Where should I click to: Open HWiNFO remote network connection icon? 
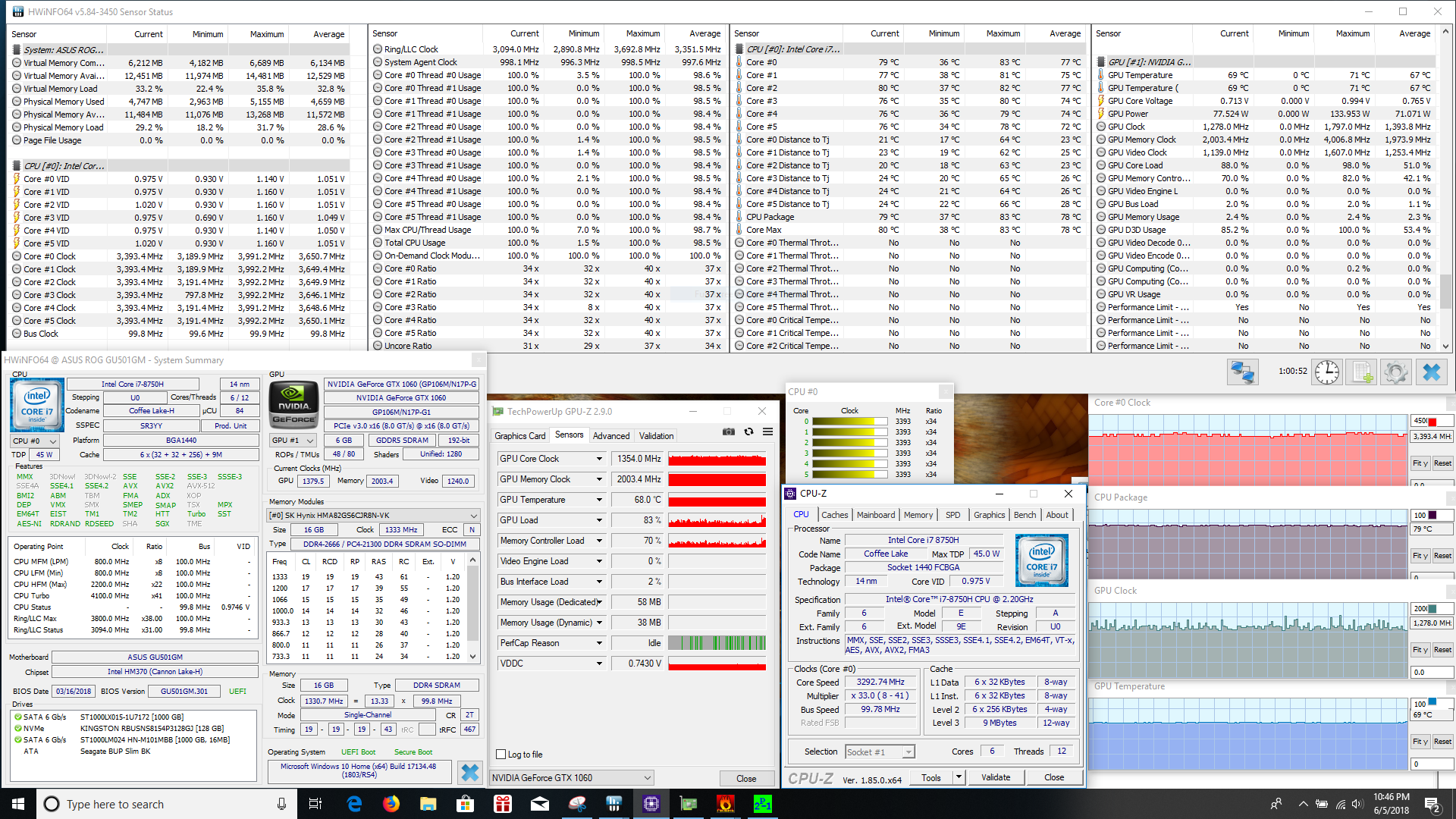(1242, 372)
